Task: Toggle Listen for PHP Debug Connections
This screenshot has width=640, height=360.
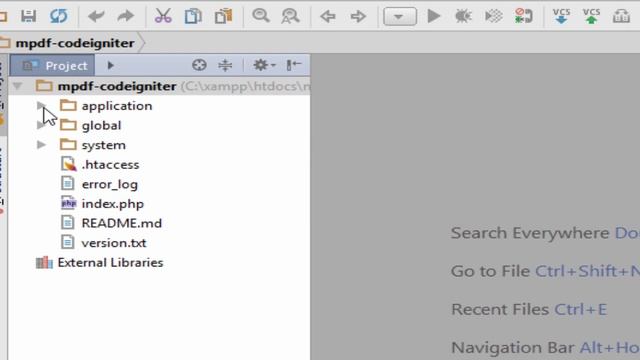Action: click(524, 16)
